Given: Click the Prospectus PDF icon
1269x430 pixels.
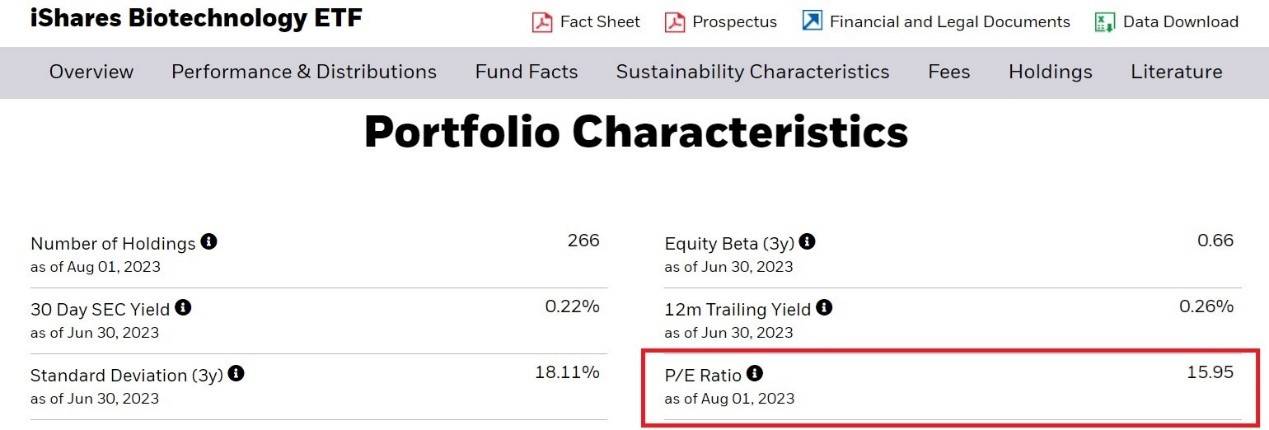Looking at the screenshot, I should (675, 22).
